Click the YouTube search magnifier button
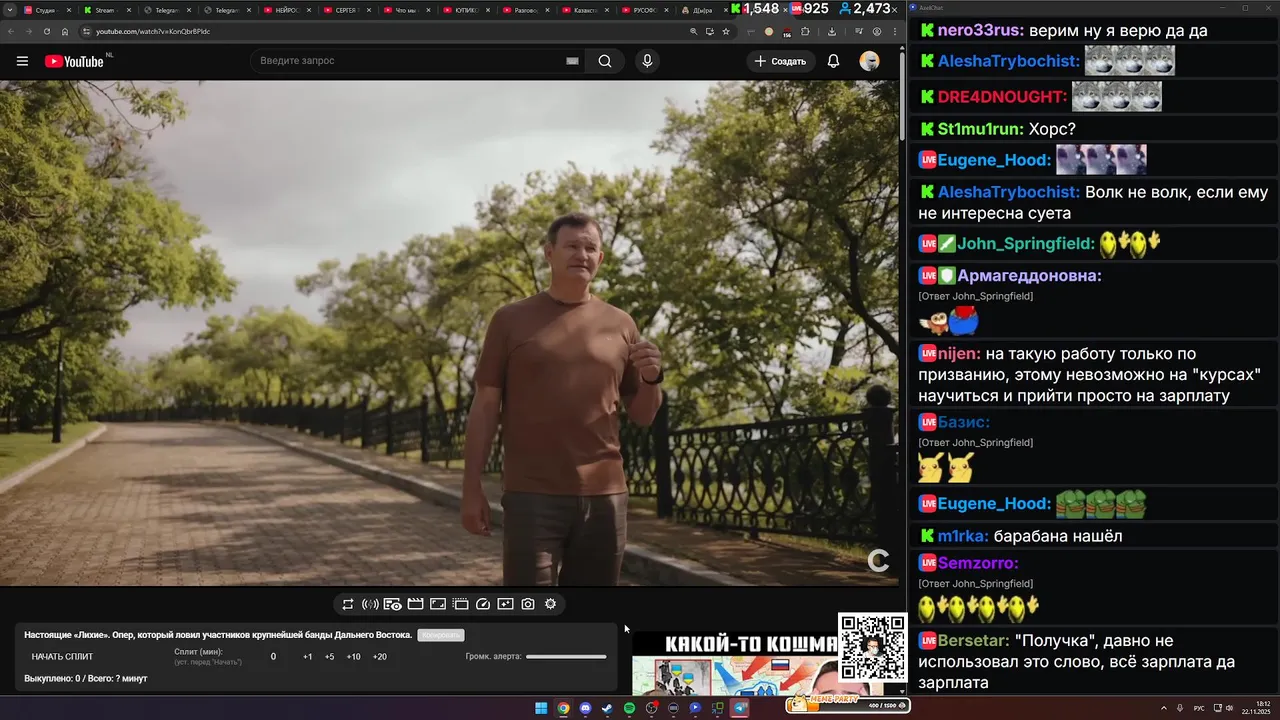 click(605, 61)
